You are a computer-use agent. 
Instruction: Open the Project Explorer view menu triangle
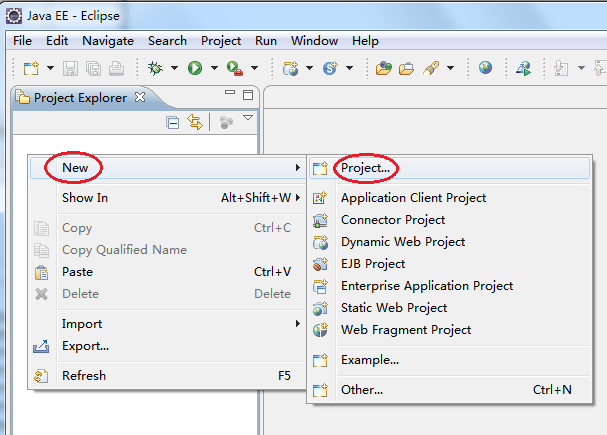[248, 118]
